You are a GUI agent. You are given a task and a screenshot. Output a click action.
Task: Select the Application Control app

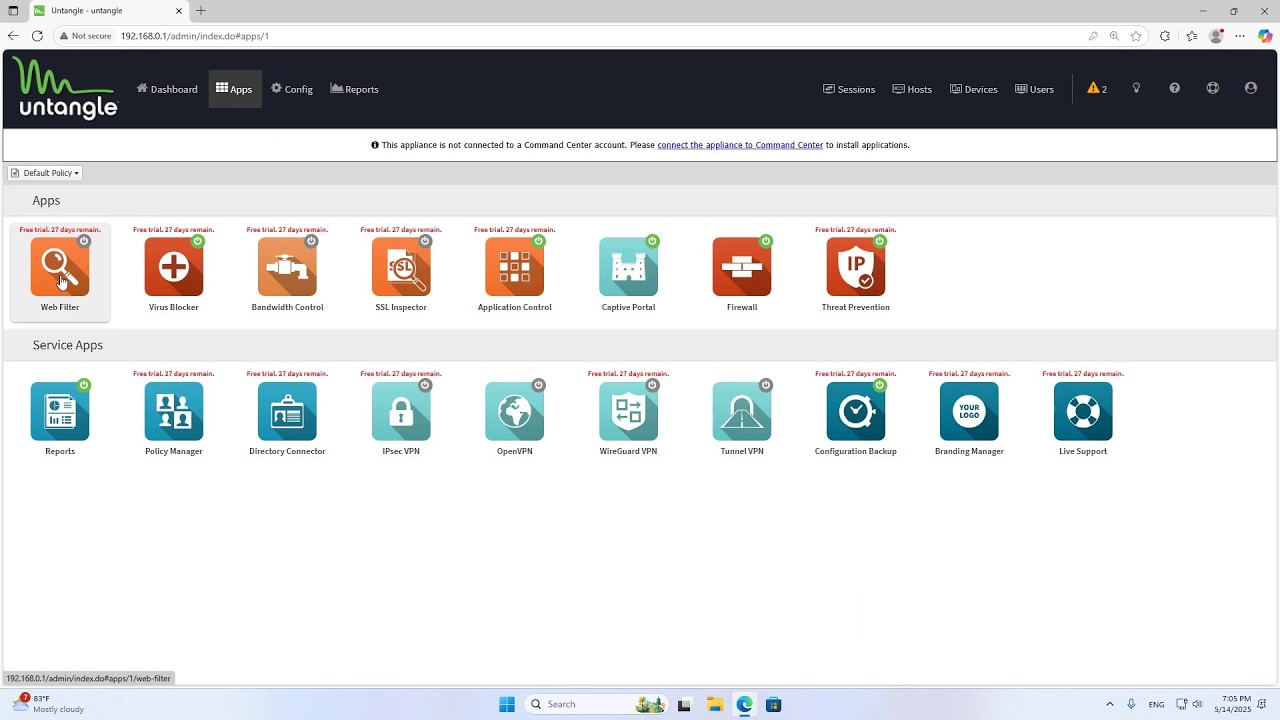point(515,267)
